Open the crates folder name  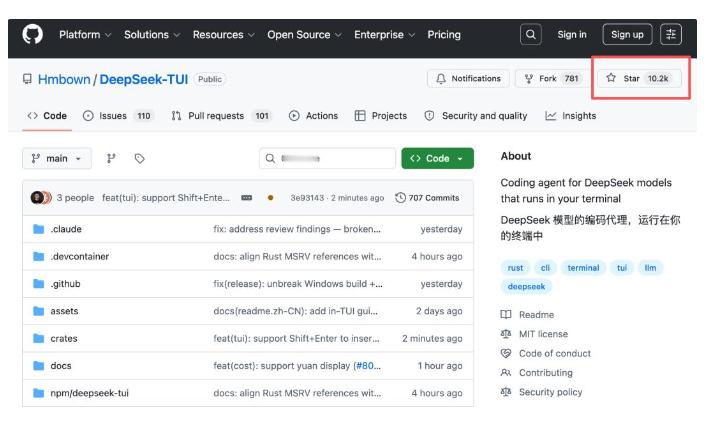click(64, 338)
